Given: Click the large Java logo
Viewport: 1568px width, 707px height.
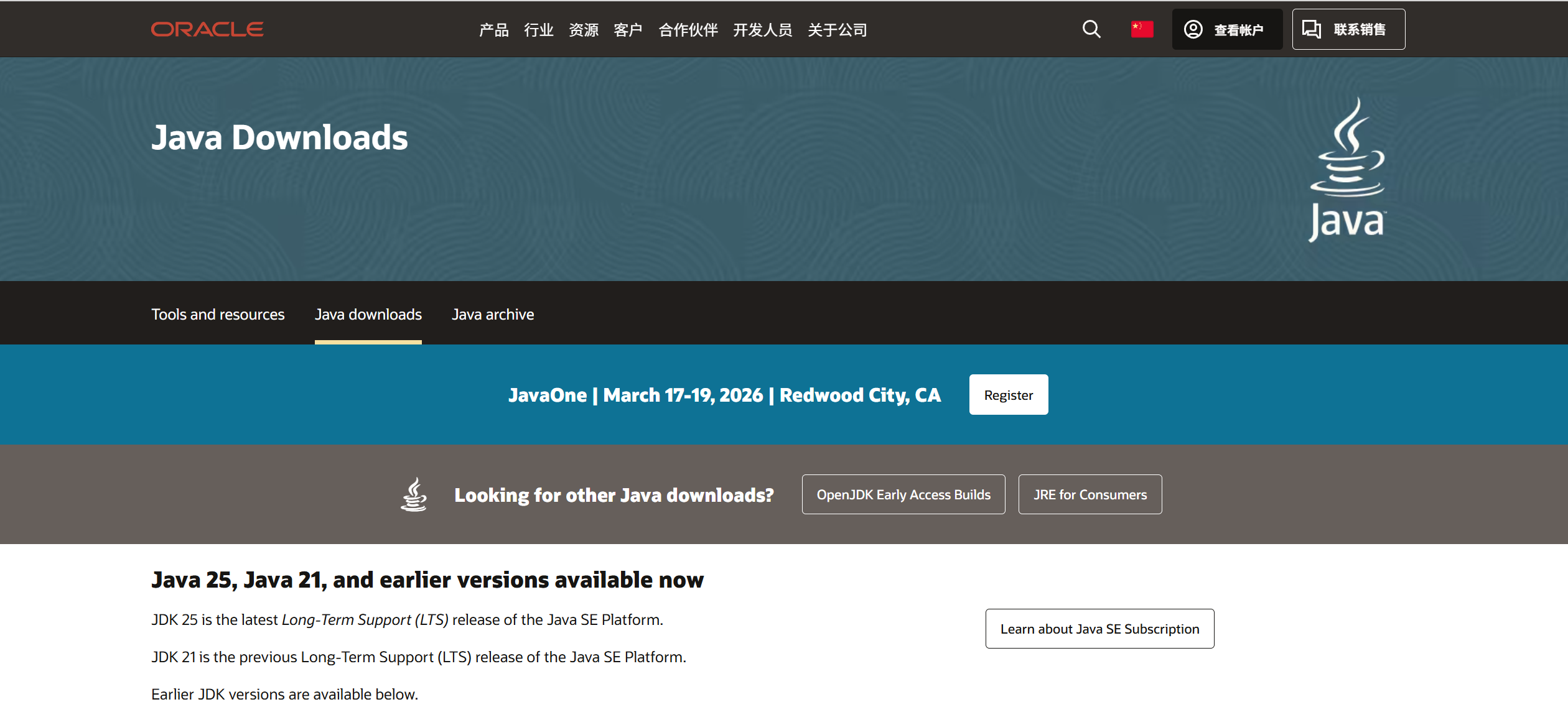Looking at the screenshot, I should tap(1348, 170).
